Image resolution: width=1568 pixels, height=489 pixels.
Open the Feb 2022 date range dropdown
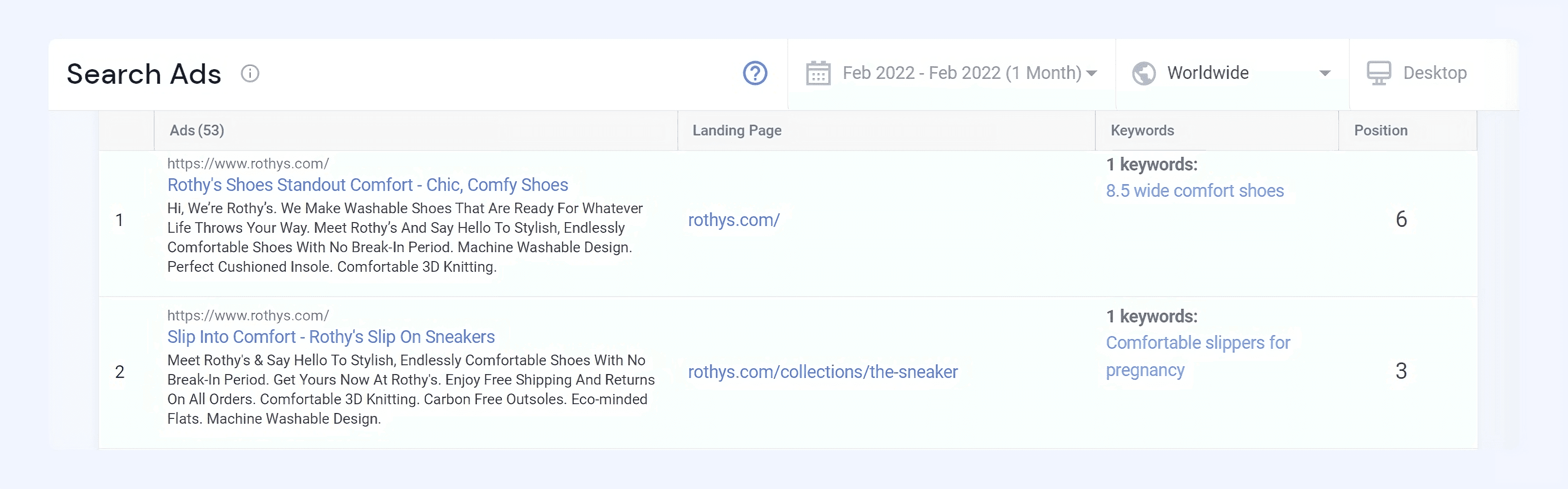[x=951, y=73]
